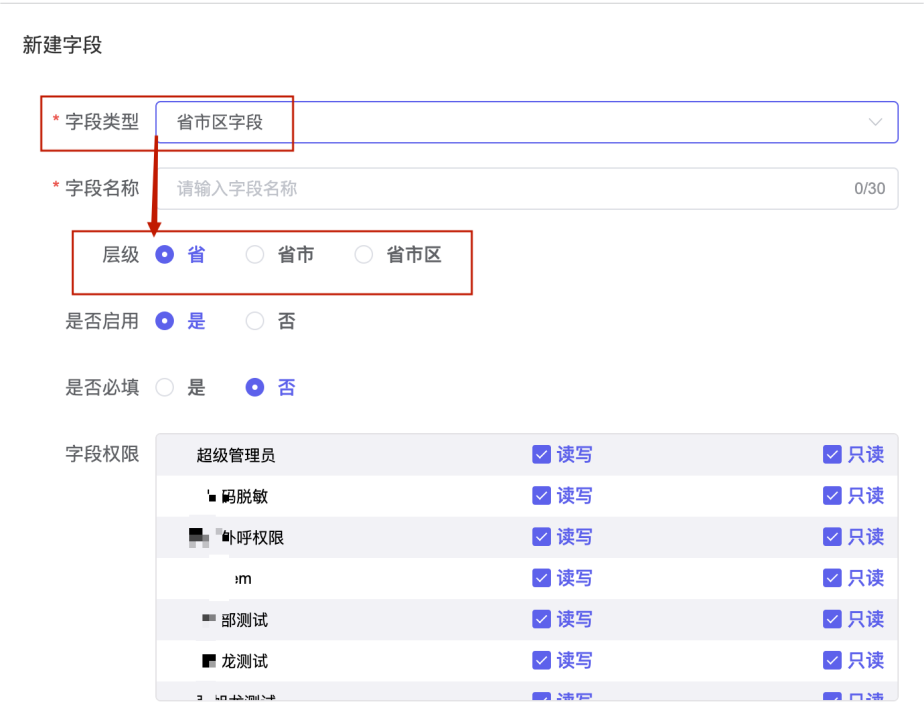This screenshot has height=720, width=924.
Task: Set 是否必填 to 否
Action: (x=256, y=387)
